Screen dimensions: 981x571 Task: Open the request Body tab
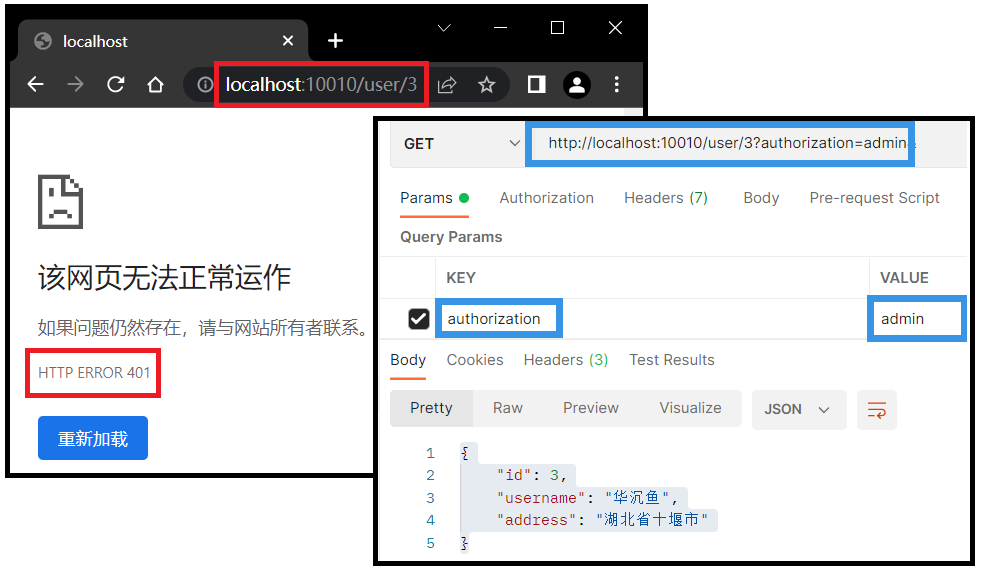tap(761, 198)
